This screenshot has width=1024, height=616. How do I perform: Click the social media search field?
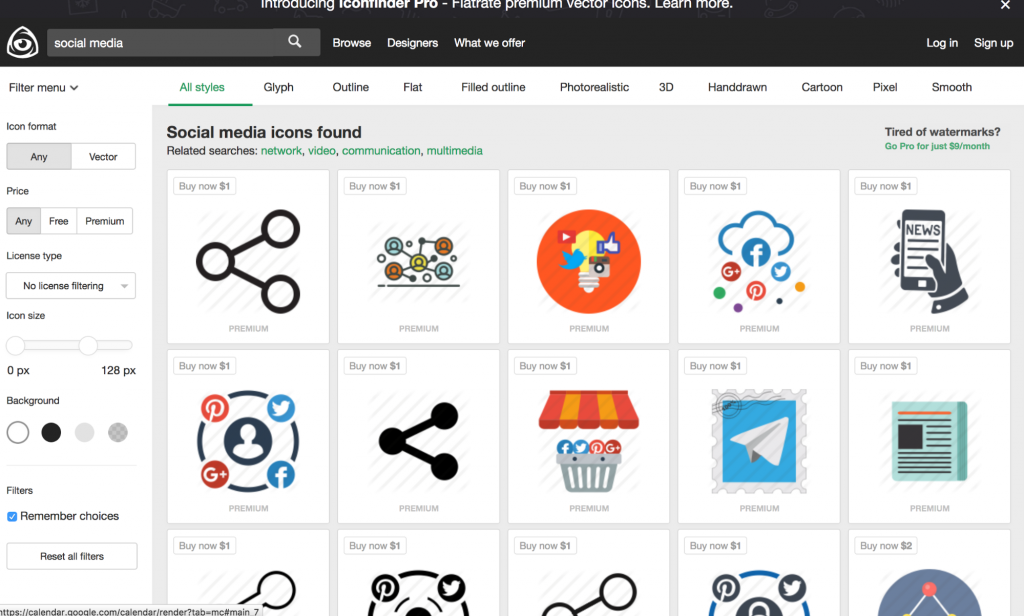163,42
